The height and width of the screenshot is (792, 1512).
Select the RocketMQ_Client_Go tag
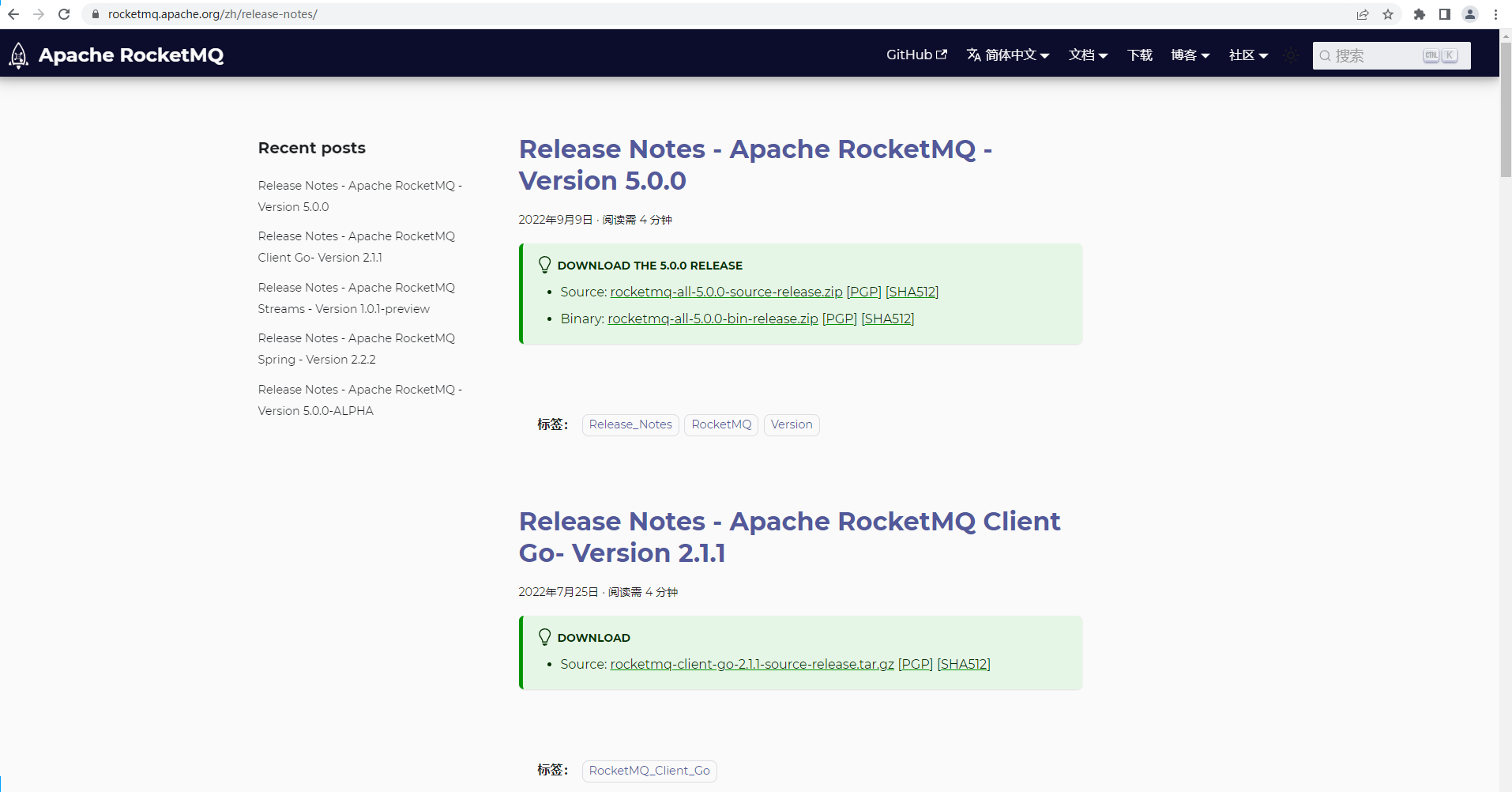point(649,770)
